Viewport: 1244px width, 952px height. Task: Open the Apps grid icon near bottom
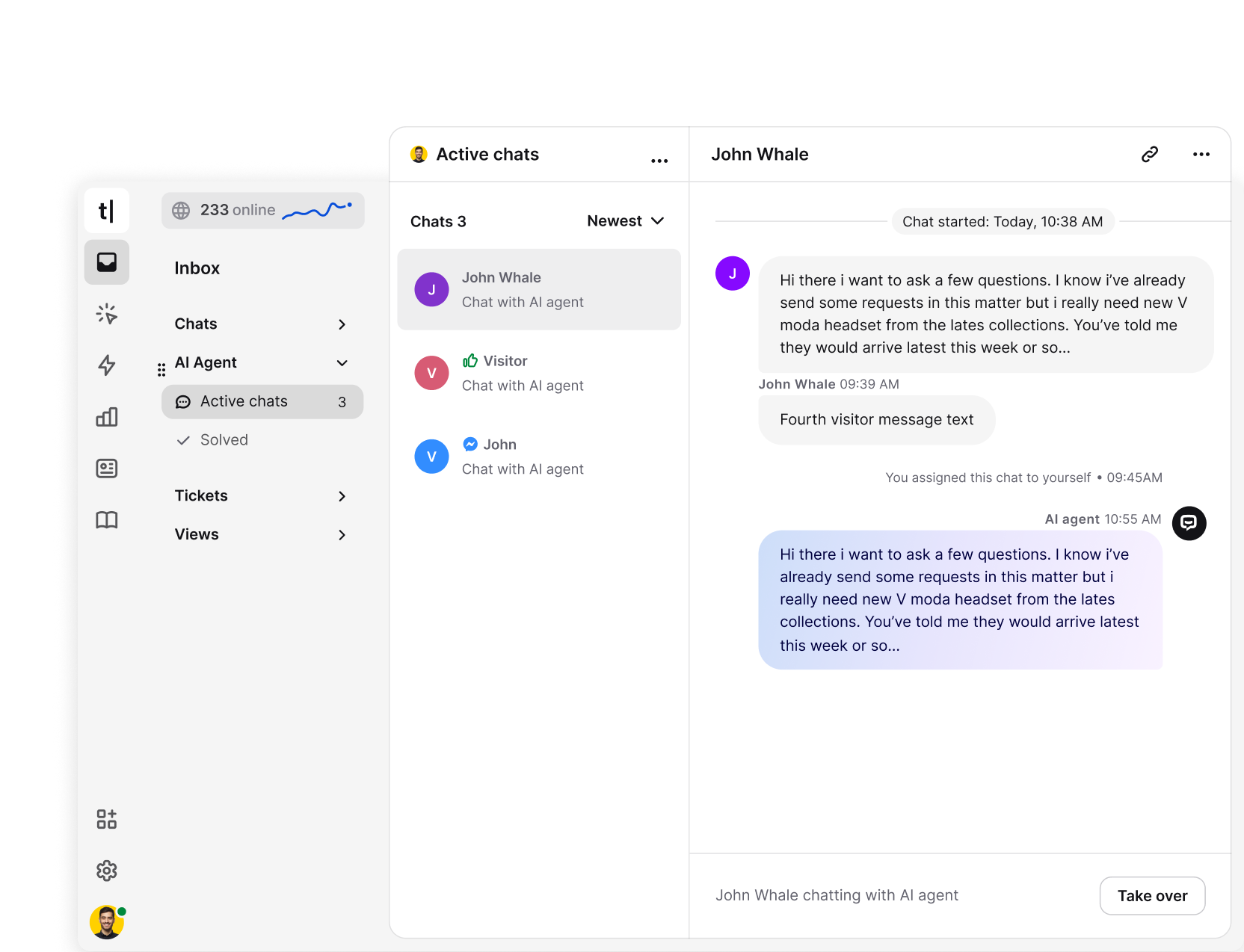[x=105, y=819]
